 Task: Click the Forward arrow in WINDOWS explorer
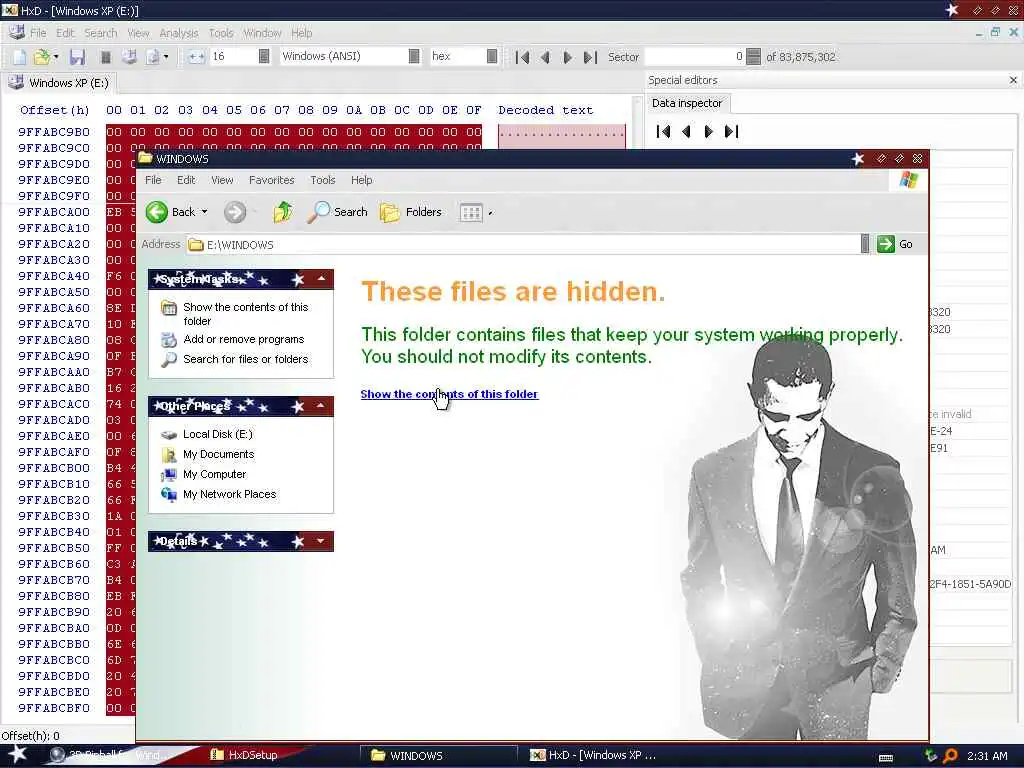(235, 212)
